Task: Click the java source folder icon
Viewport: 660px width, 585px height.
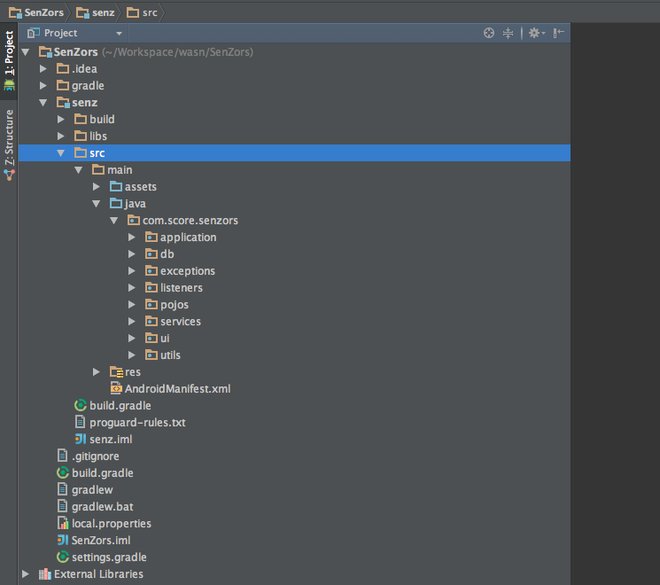Action: click(x=116, y=203)
